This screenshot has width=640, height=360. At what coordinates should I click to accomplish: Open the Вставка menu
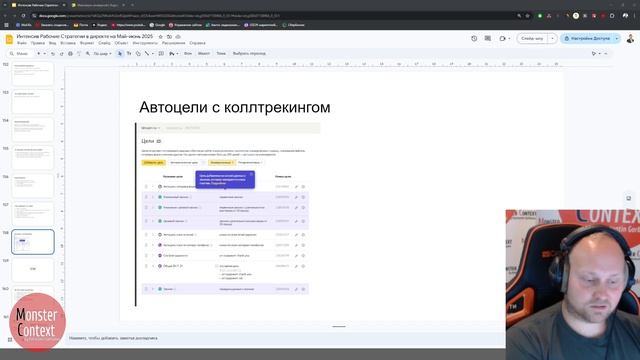(68, 43)
